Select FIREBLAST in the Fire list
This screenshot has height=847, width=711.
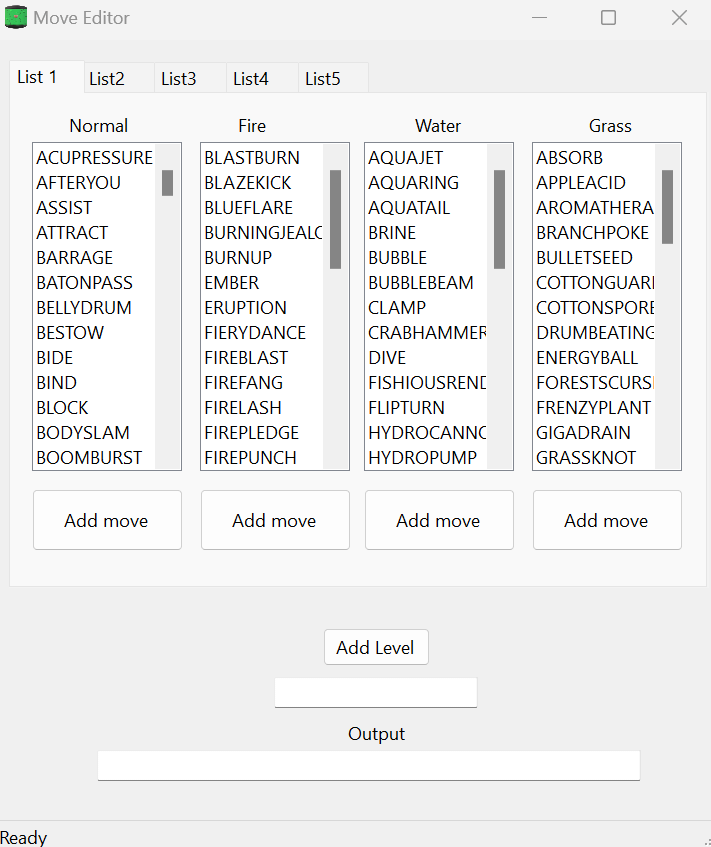[246, 358]
